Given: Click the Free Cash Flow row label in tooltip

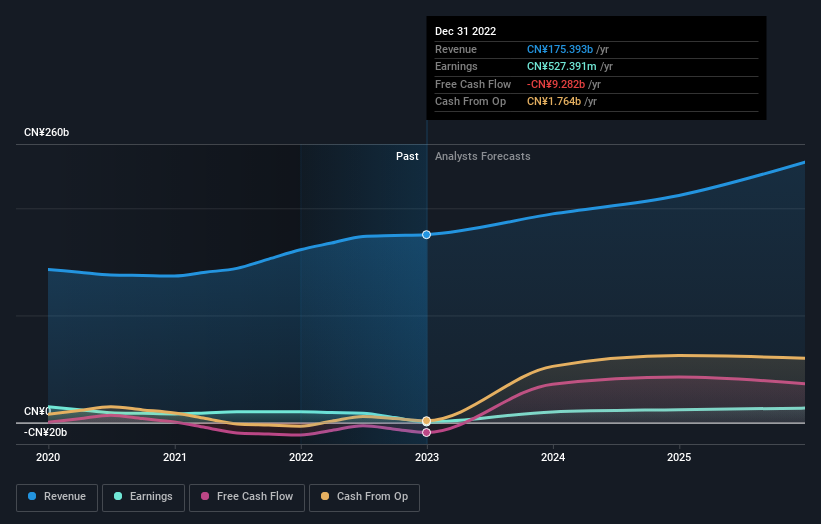Looking at the screenshot, I should [x=473, y=84].
